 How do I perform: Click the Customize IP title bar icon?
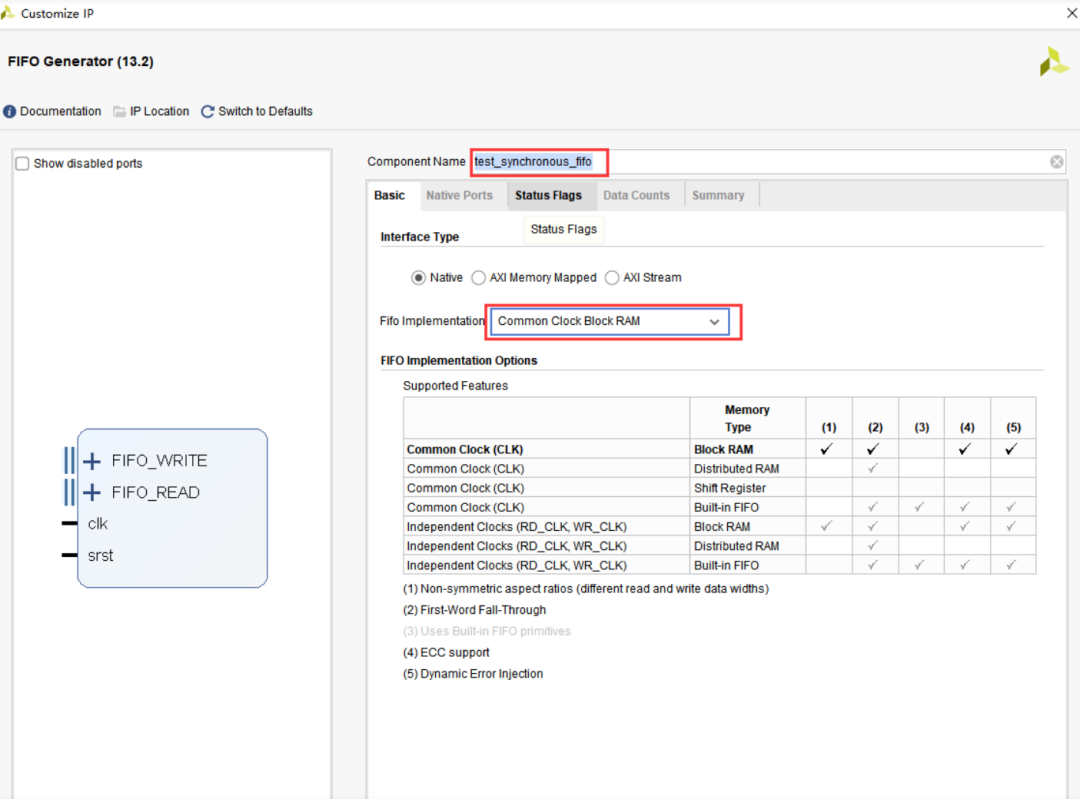8,14
